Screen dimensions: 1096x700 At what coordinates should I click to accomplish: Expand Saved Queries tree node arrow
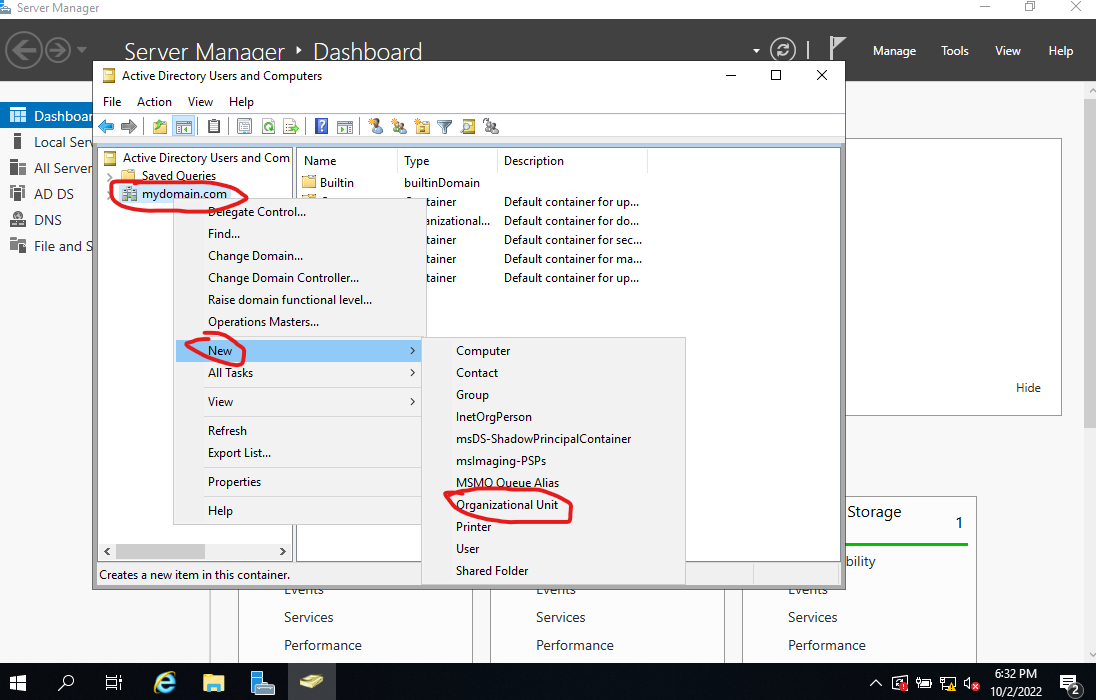pyautogui.click(x=110, y=176)
